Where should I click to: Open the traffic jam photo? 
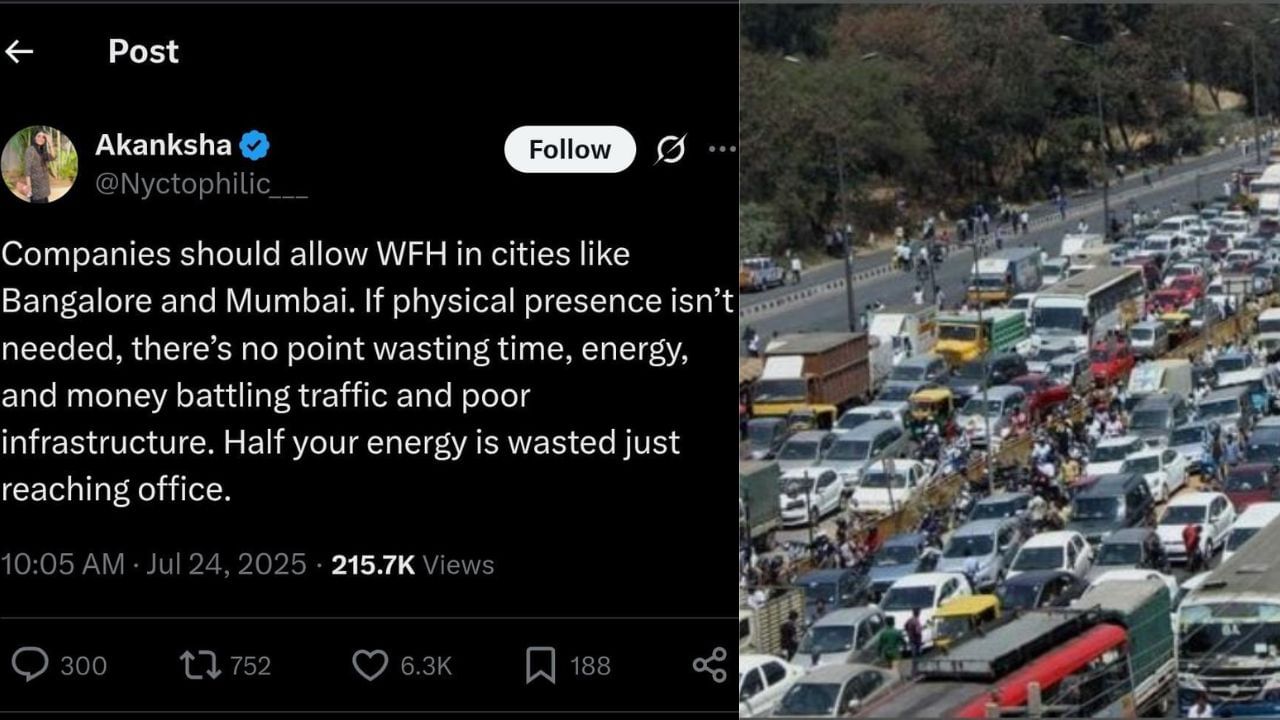point(1010,360)
